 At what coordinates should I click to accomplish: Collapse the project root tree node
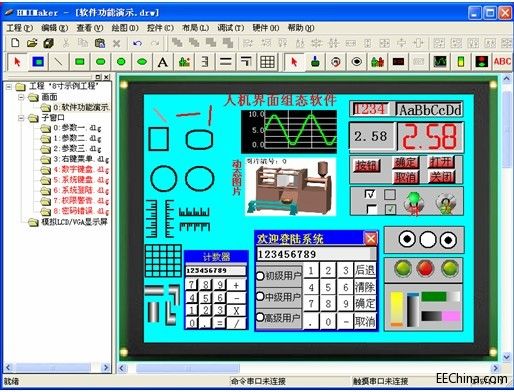(x=9, y=87)
